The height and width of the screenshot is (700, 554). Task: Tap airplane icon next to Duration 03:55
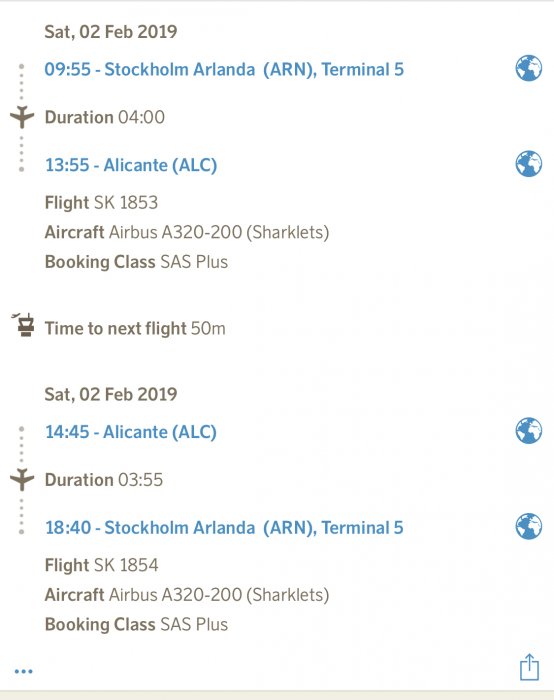pyautogui.click(x=22, y=479)
